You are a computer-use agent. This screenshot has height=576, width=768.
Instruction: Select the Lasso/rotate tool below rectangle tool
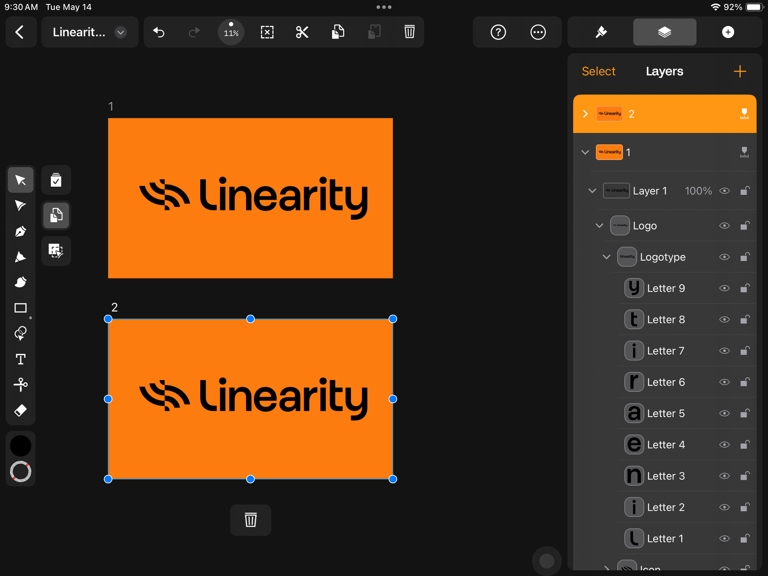point(20,333)
